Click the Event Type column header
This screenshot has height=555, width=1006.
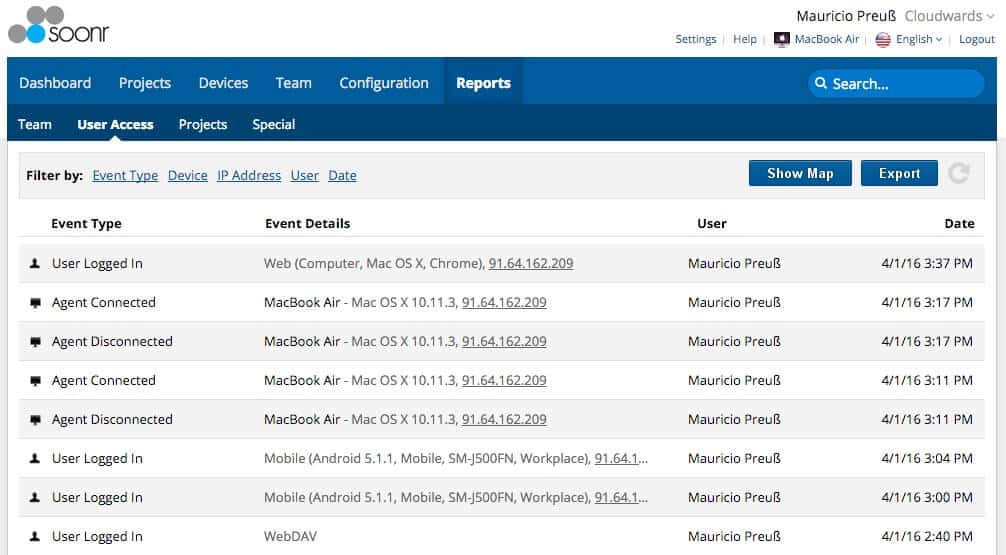tap(87, 223)
